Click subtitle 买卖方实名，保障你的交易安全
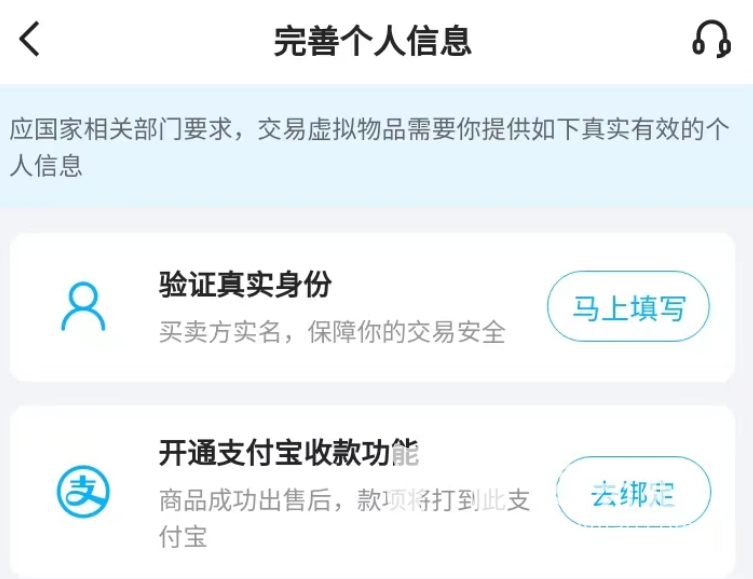Viewport: 753px width, 579px height. pyautogui.click(x=332, y=331)
